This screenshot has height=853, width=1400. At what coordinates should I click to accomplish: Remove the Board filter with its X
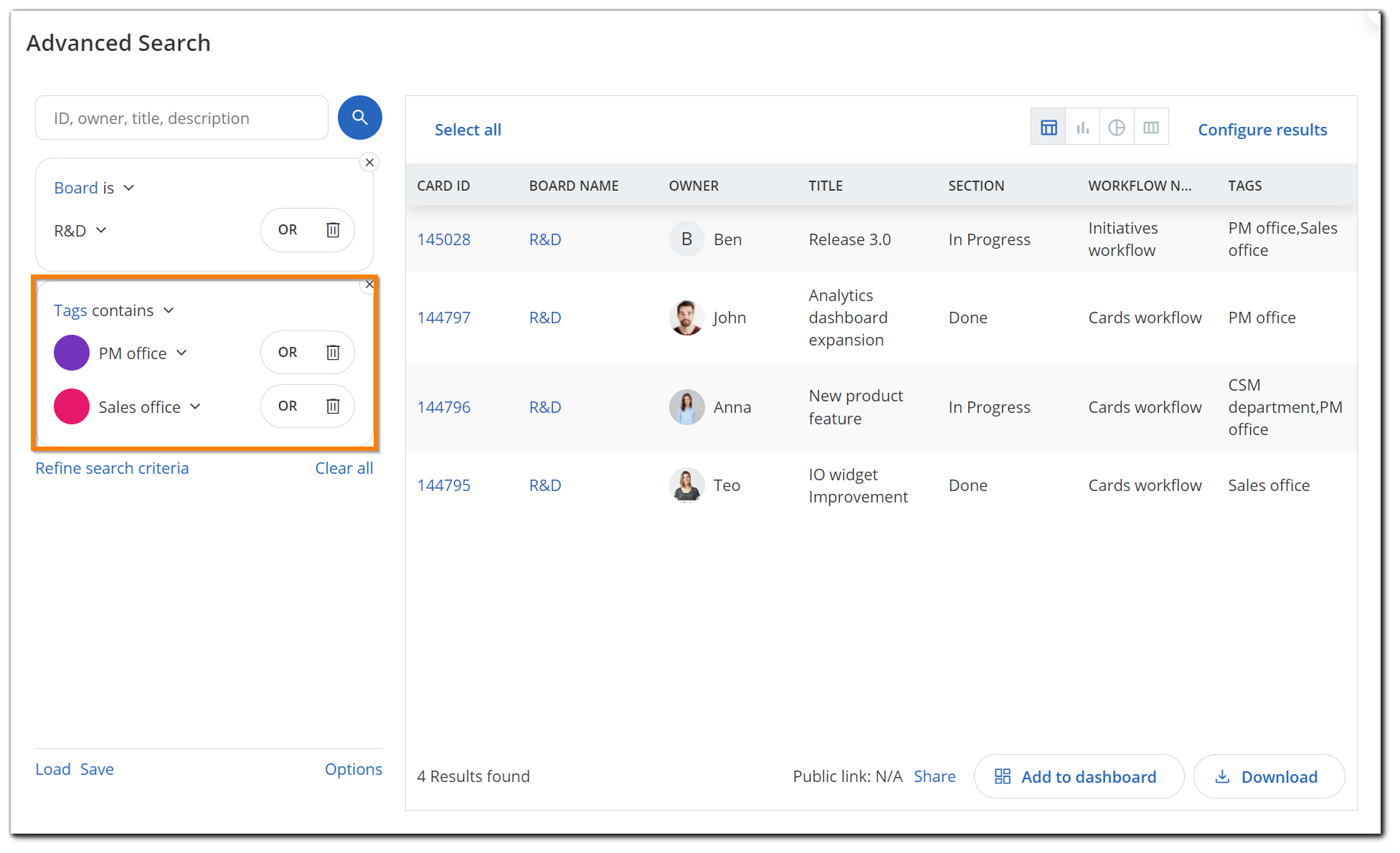point(369,163)
